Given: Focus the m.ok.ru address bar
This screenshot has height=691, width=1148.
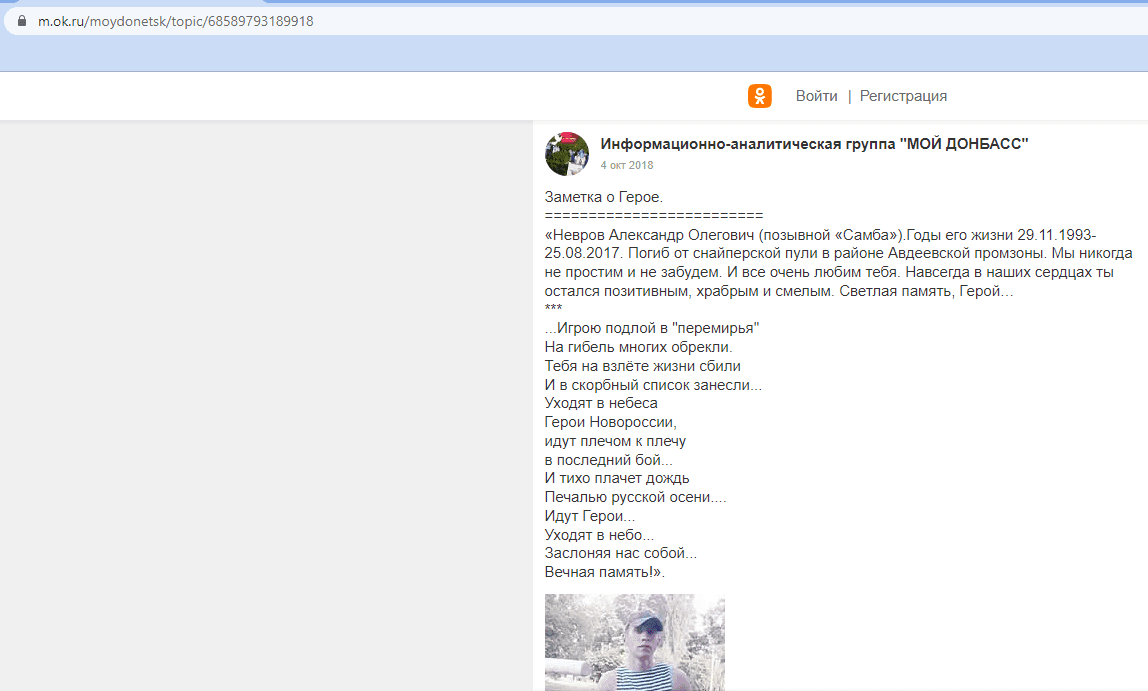Looking at the screenshot, I should click(x=578, y=21).
